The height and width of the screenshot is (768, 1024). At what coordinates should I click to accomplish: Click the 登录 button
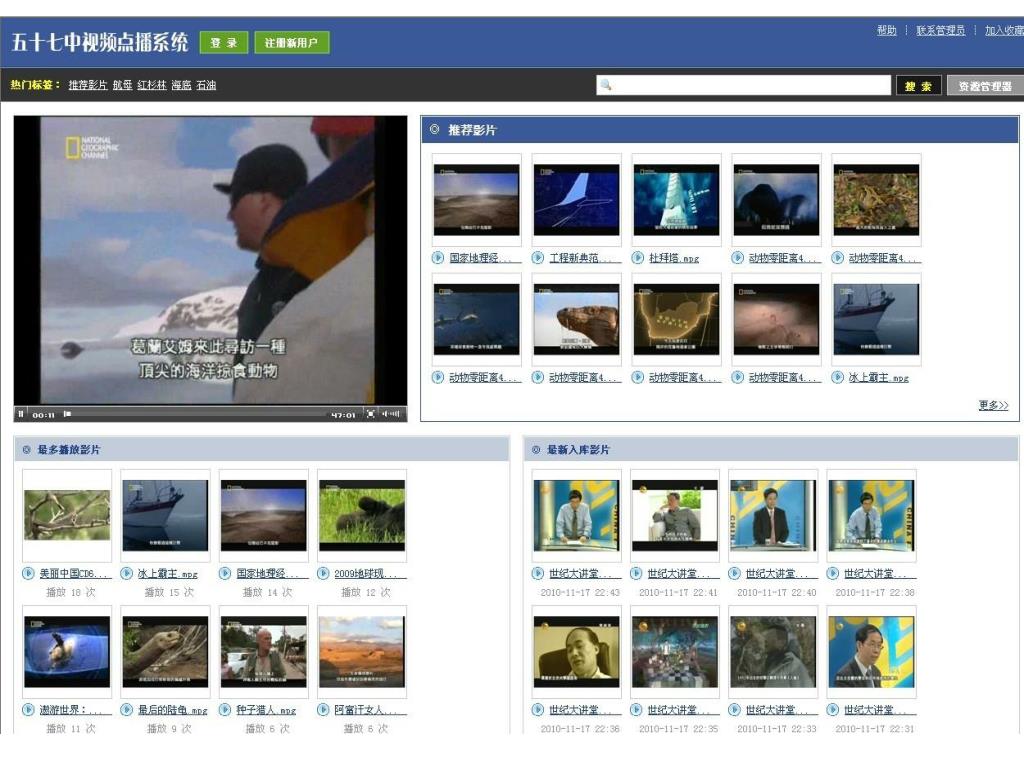tap(224, 42)
